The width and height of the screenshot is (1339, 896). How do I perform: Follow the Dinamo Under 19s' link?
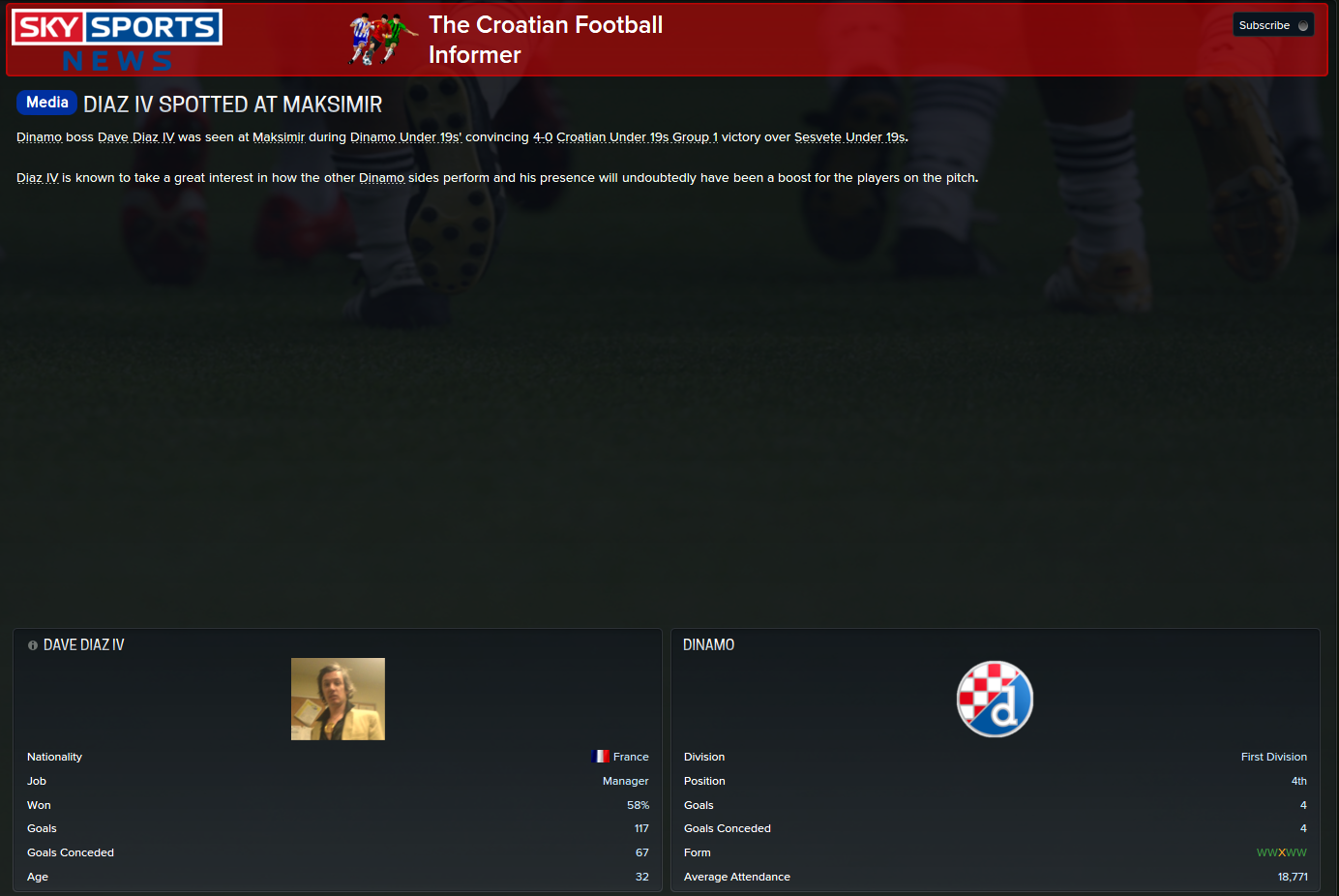(x=405, y=137)
